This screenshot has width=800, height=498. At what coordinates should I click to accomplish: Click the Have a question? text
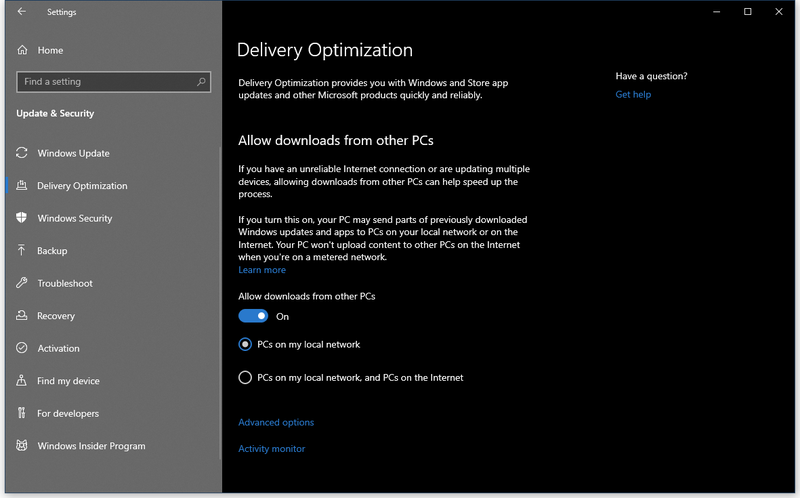coord(651,76)
